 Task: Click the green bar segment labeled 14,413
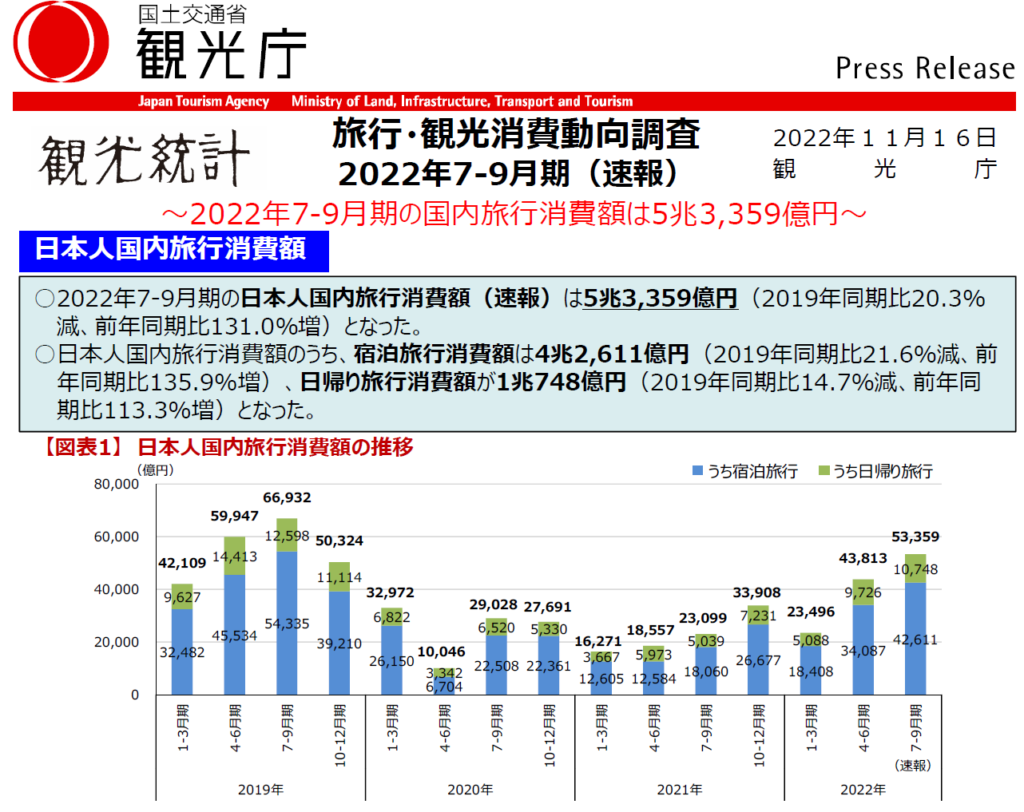[233, 557]
